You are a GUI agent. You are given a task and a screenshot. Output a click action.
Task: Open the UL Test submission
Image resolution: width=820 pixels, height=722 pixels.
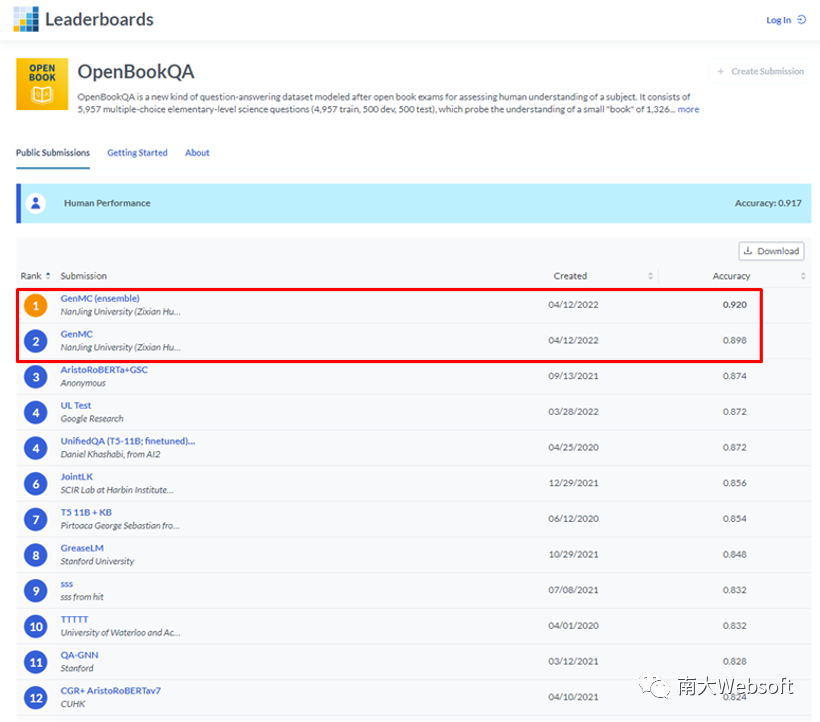point(76,405)
